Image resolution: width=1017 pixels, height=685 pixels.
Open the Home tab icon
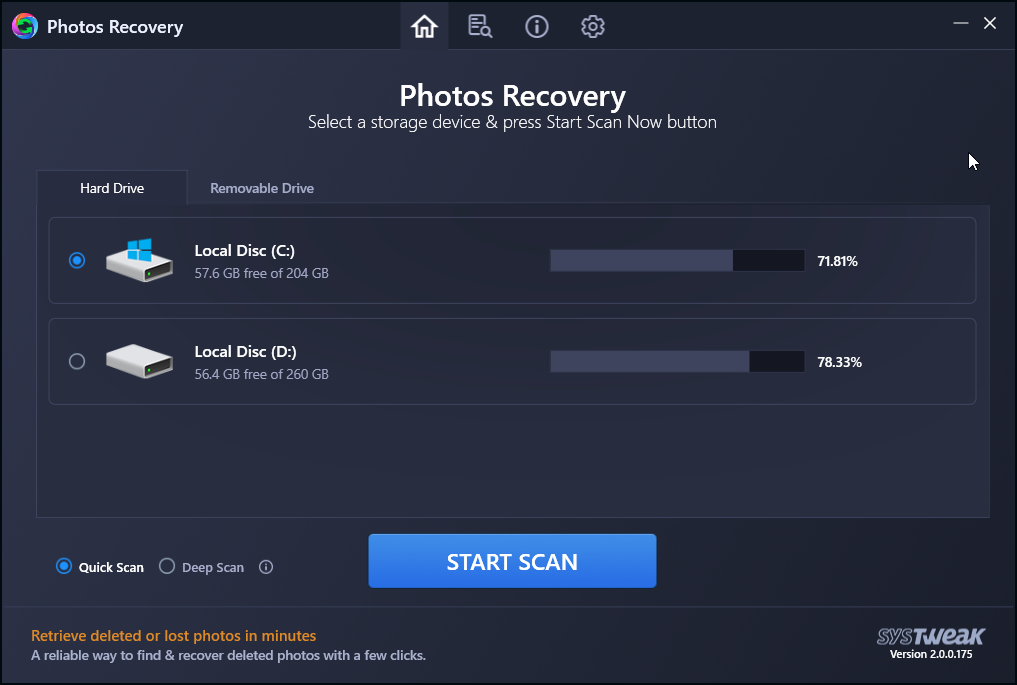424,27
